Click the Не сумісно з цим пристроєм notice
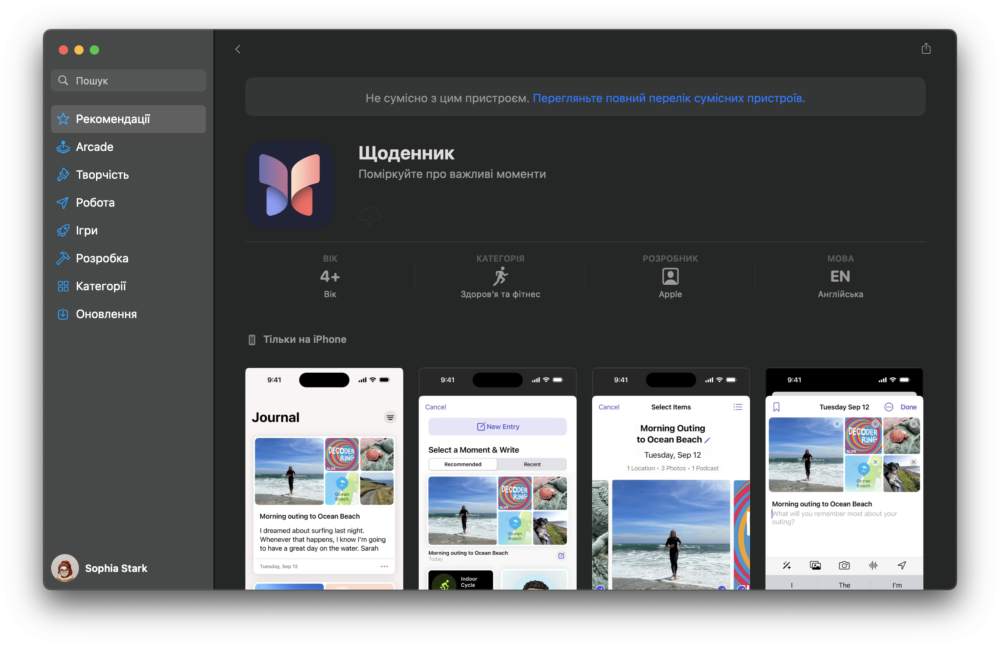 coord(447,98)
